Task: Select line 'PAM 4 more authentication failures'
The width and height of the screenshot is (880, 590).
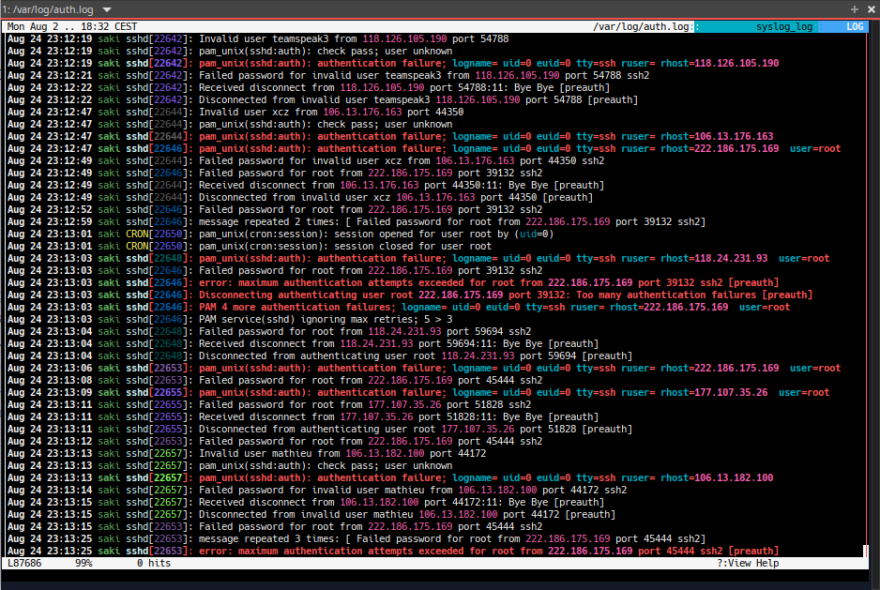Action: [x=398, y=308]
